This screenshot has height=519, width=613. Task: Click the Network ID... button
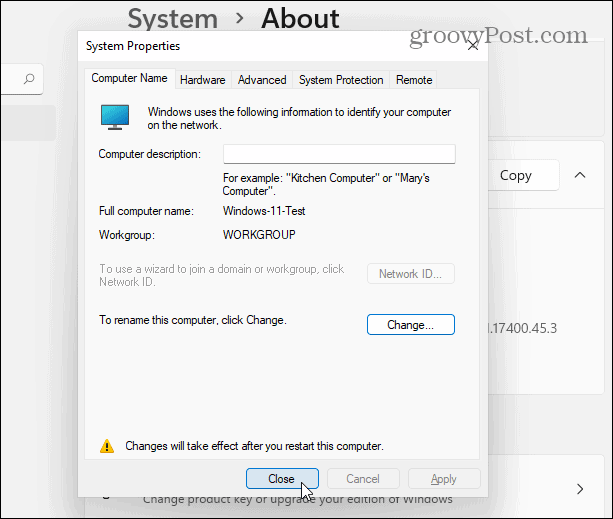pos(410,274)
